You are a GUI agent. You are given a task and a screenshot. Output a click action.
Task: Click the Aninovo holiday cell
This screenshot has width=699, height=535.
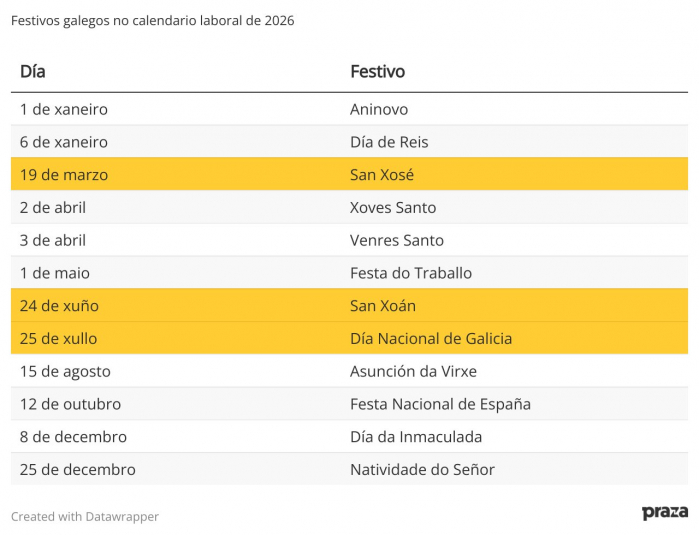(379, 109)
